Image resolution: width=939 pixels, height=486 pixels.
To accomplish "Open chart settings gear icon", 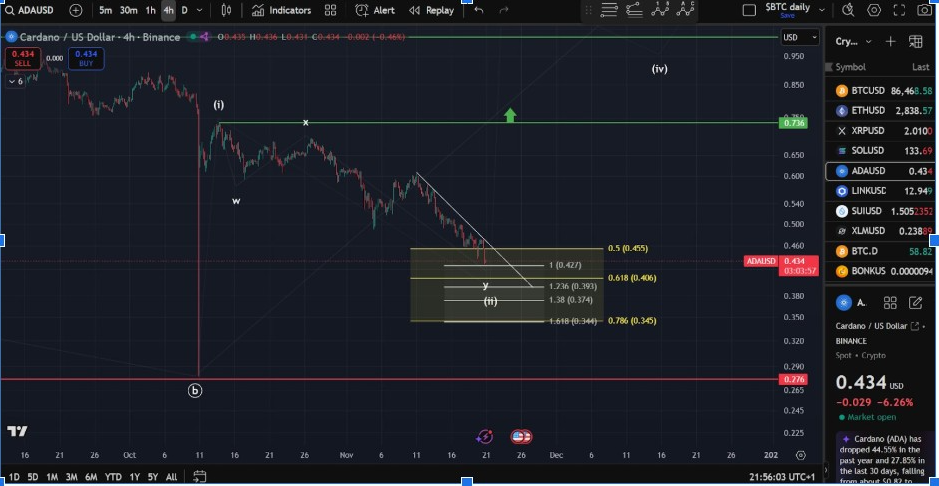I will coord(874,10).
